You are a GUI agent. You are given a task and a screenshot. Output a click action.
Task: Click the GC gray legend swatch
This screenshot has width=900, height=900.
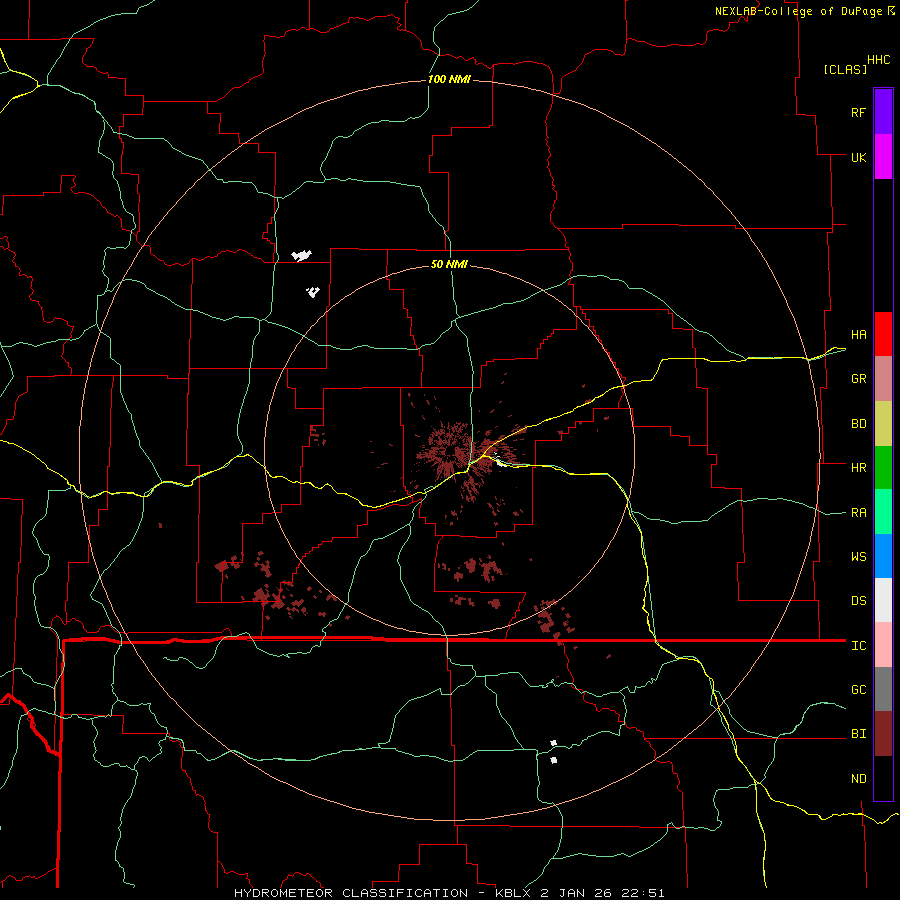pyautogui.click(x=883, y=689)
